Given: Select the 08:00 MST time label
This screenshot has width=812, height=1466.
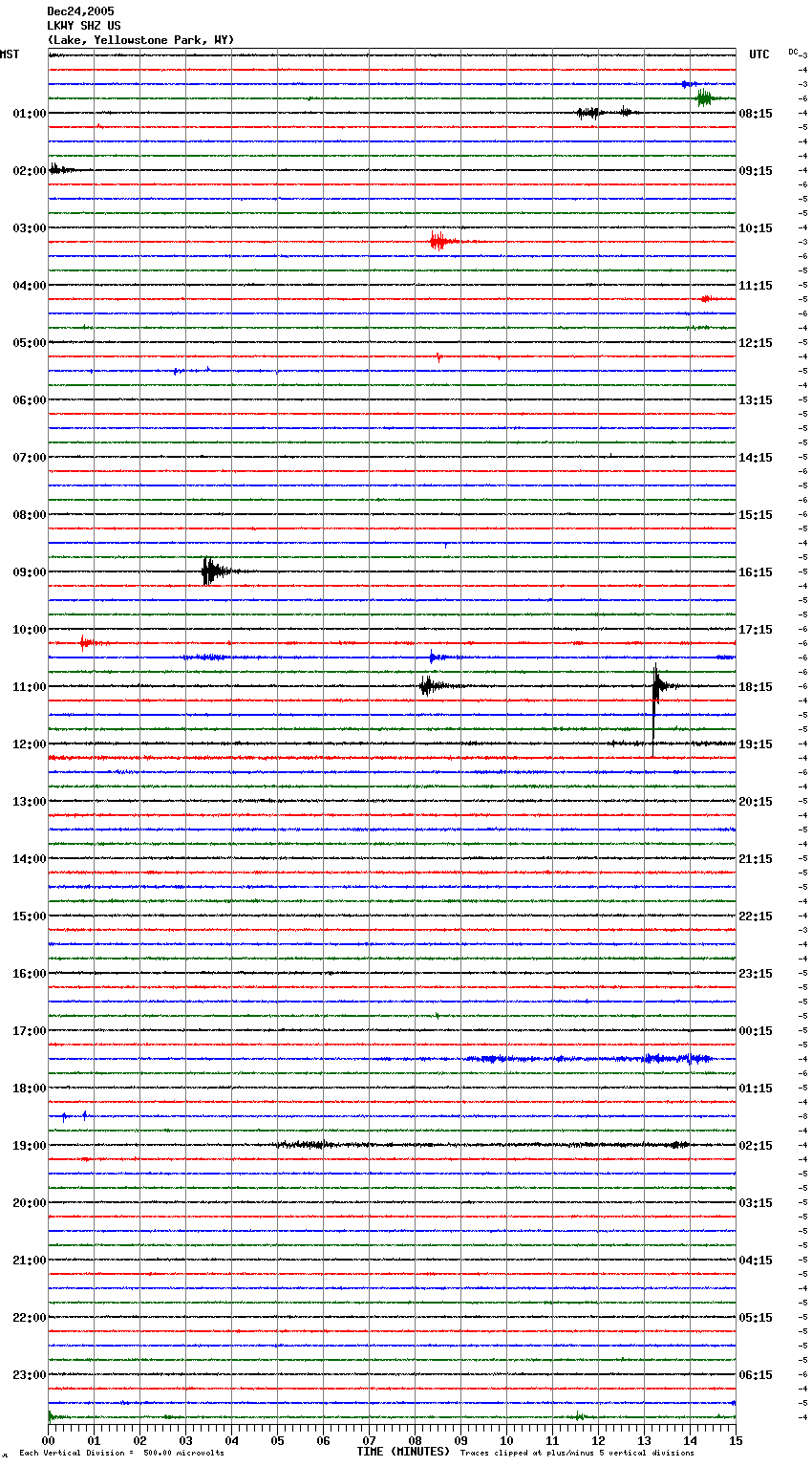Looking at the screenshot, I should [30, 515].
